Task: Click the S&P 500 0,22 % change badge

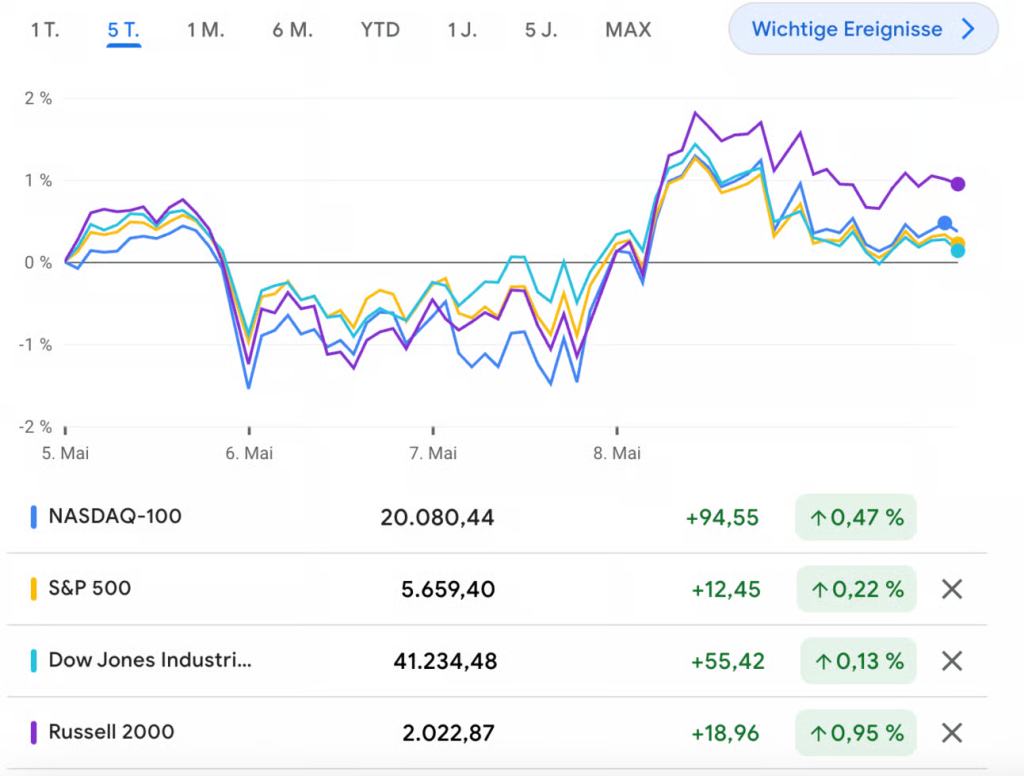Action: click(857, 590)
